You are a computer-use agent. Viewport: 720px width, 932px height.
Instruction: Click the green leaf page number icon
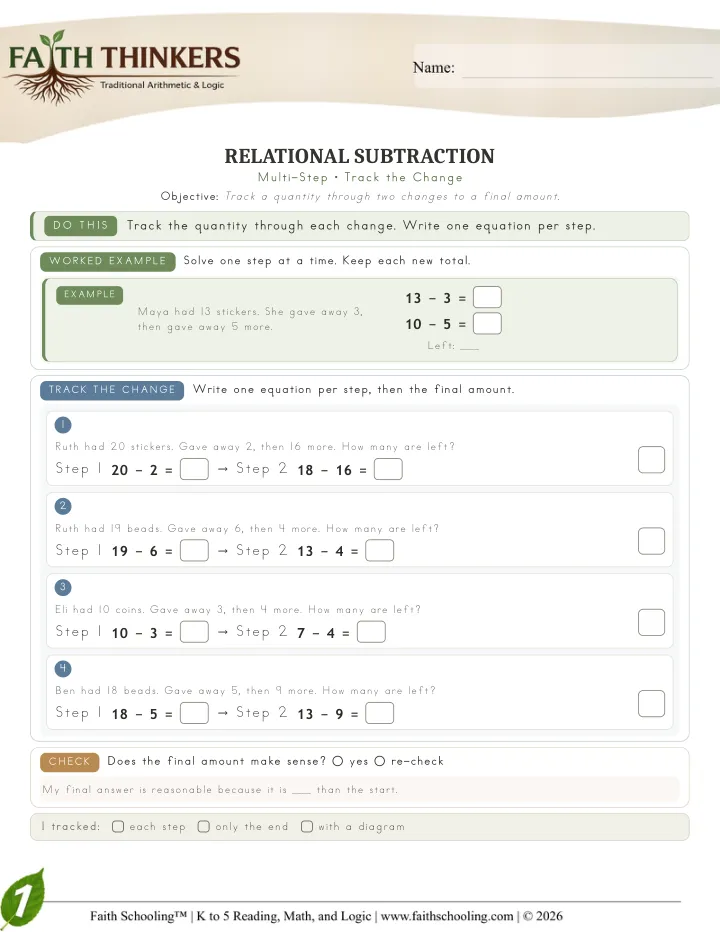pyautogui.click(x=22, y=899)
